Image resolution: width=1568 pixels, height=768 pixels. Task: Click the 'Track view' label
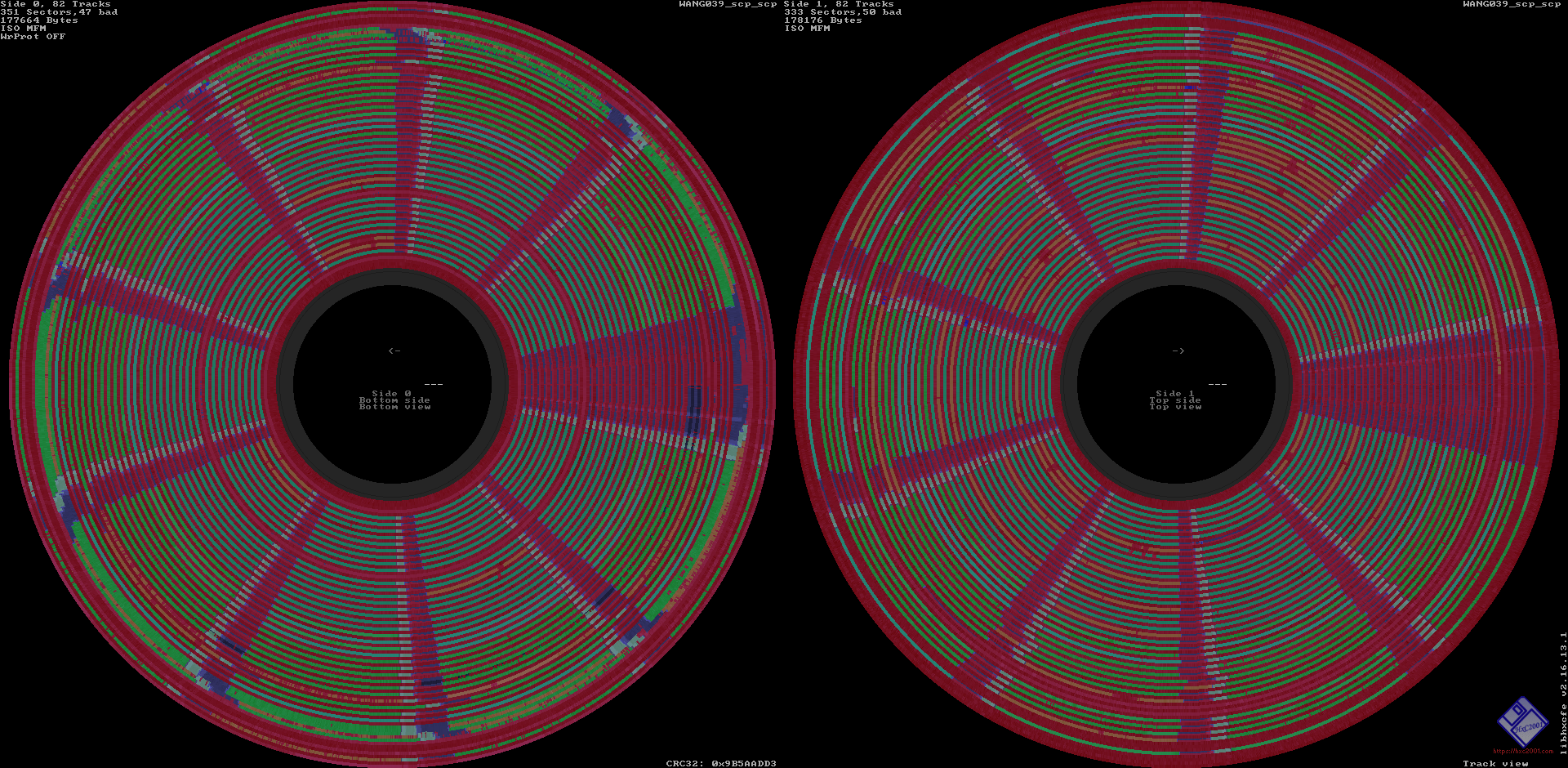1495,764
